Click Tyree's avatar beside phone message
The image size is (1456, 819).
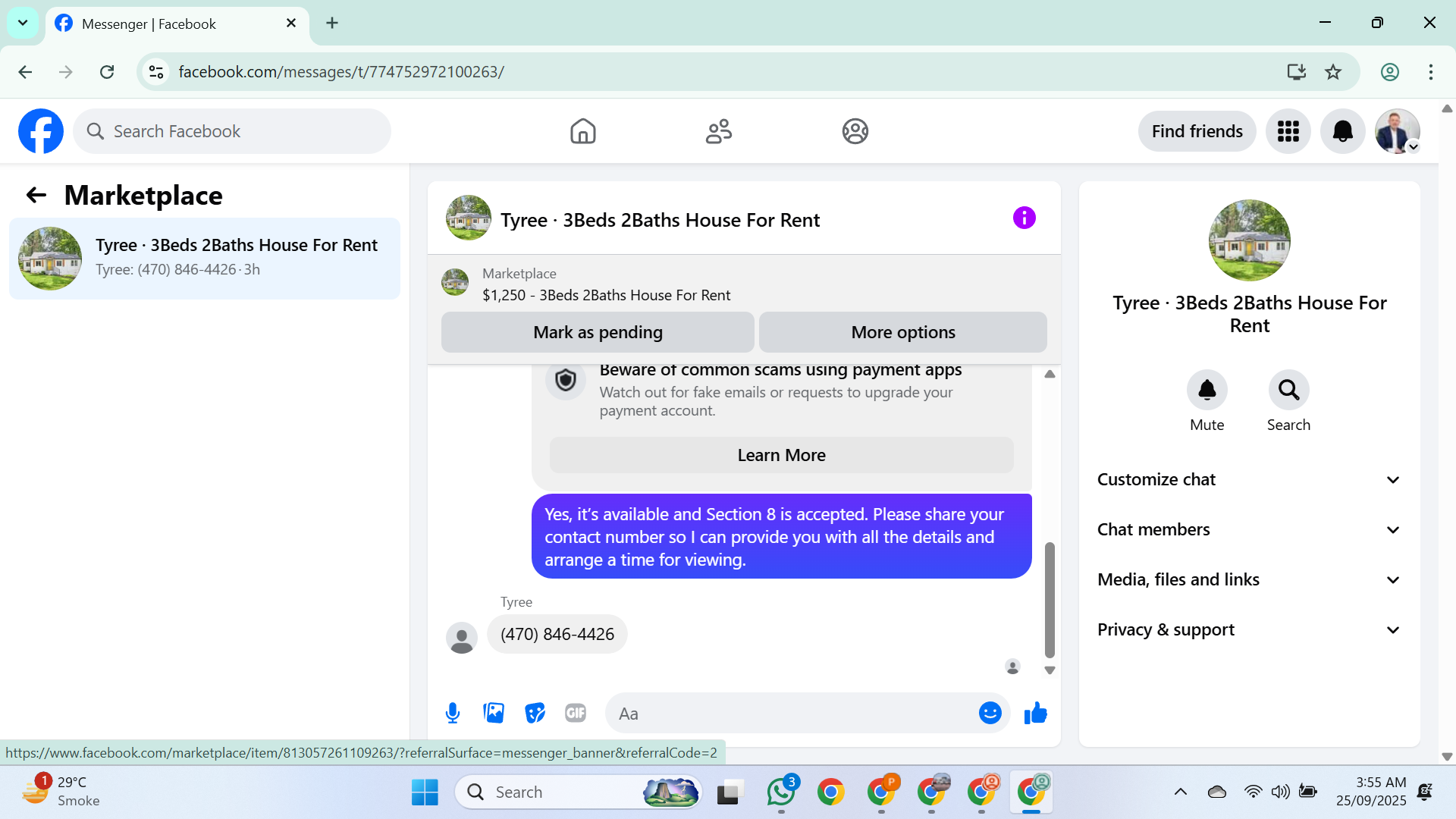(x=461, y=638)
